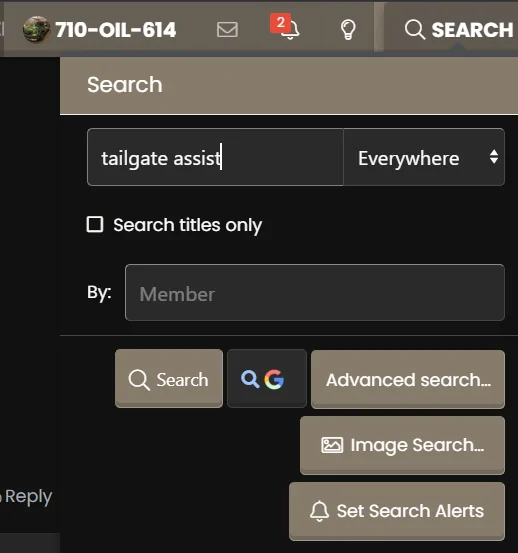This screenshot has width=518, height=553.
Task: Open the inbox envelope icon
Action: [227, 29]
